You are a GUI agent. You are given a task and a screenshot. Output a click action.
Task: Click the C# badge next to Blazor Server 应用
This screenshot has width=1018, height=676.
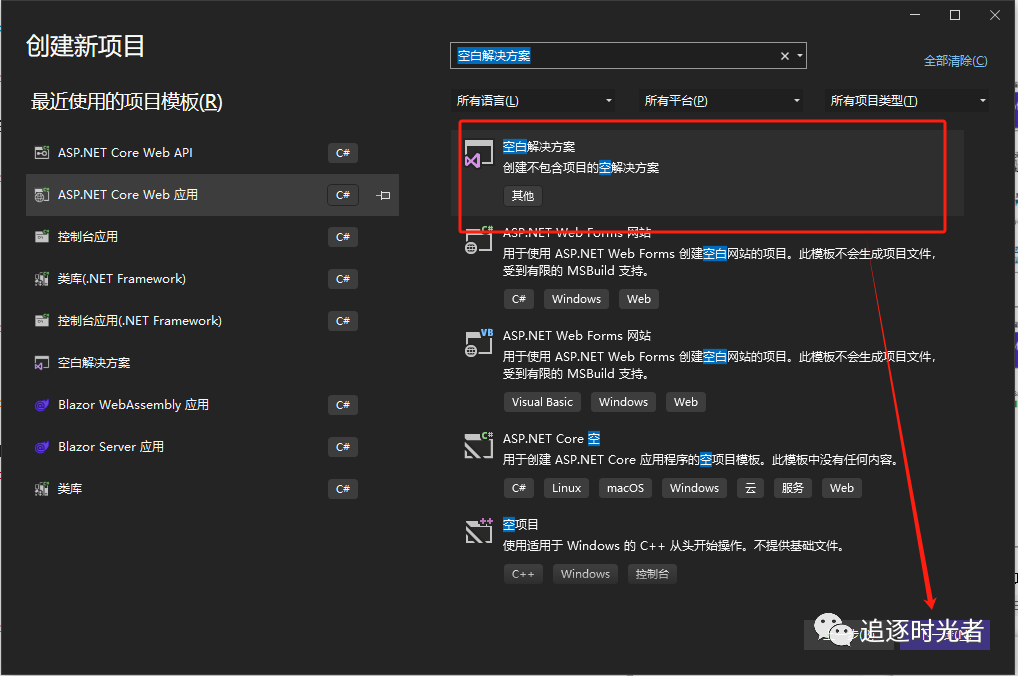tap(343, 447)
